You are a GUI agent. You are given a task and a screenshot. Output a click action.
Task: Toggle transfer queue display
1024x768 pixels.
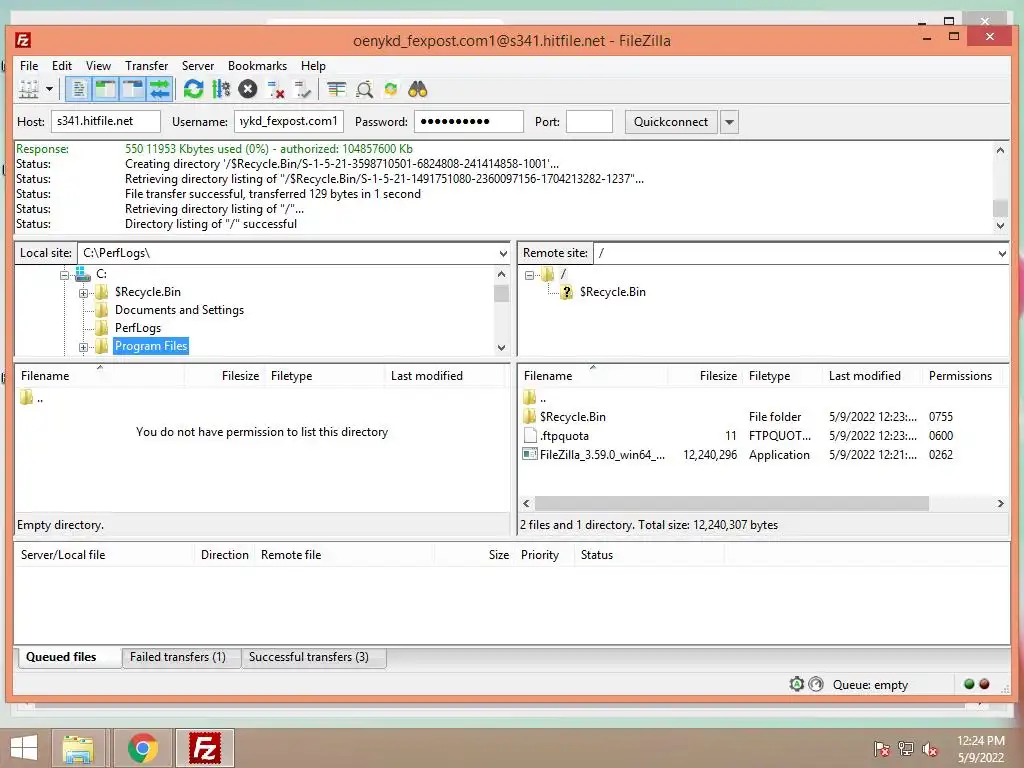pyautogui.click(x=159, y=89)
